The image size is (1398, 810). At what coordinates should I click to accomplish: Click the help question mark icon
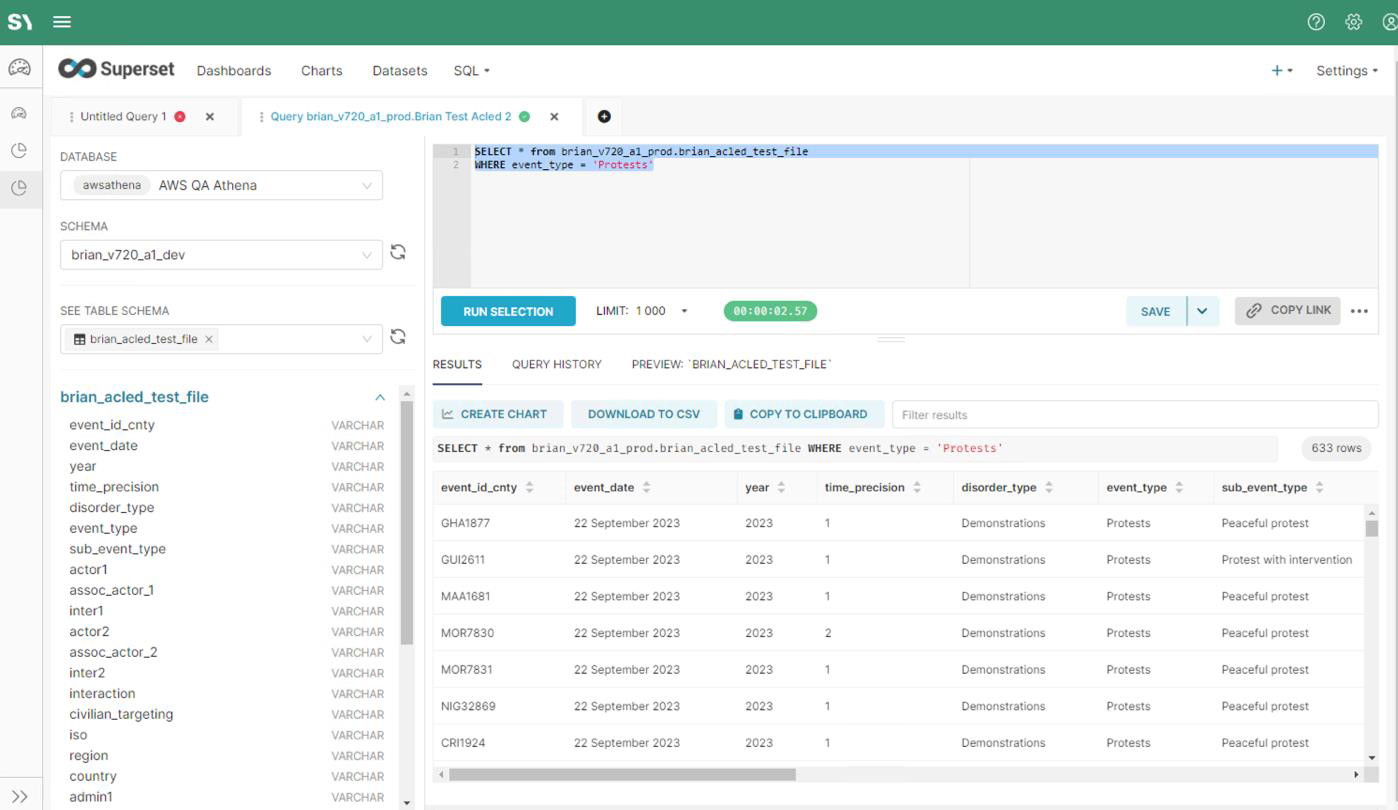coord(1316,22)
